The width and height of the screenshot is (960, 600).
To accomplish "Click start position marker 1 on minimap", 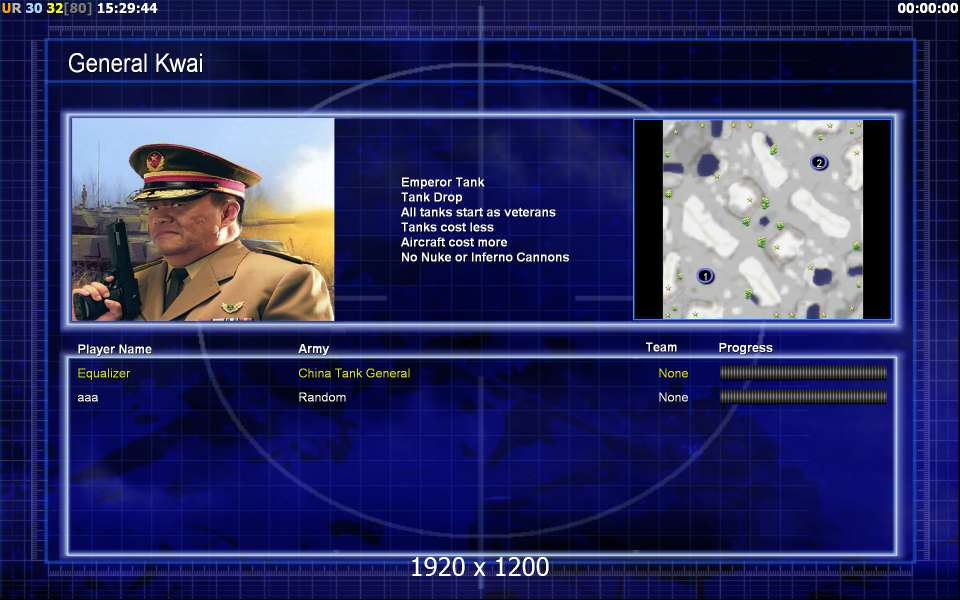I will [705, 276].
